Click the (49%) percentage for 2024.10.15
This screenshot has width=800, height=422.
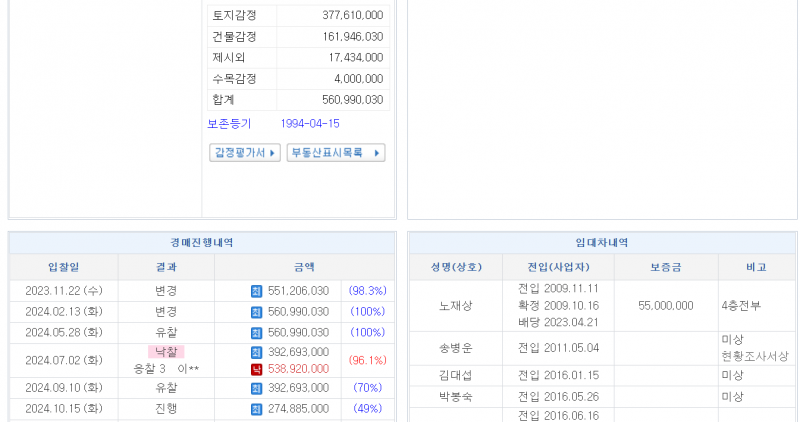367,408
